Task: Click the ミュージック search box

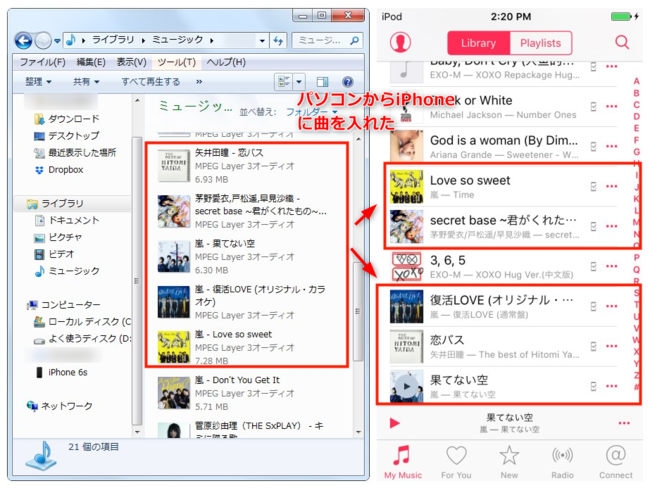Action: pos(327,41)
